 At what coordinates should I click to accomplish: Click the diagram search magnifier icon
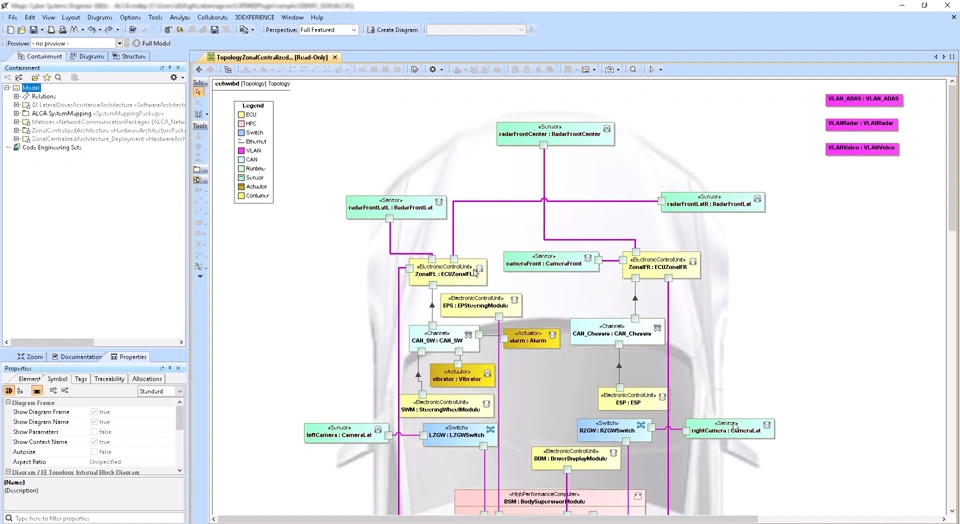click(x=633, y=70)
